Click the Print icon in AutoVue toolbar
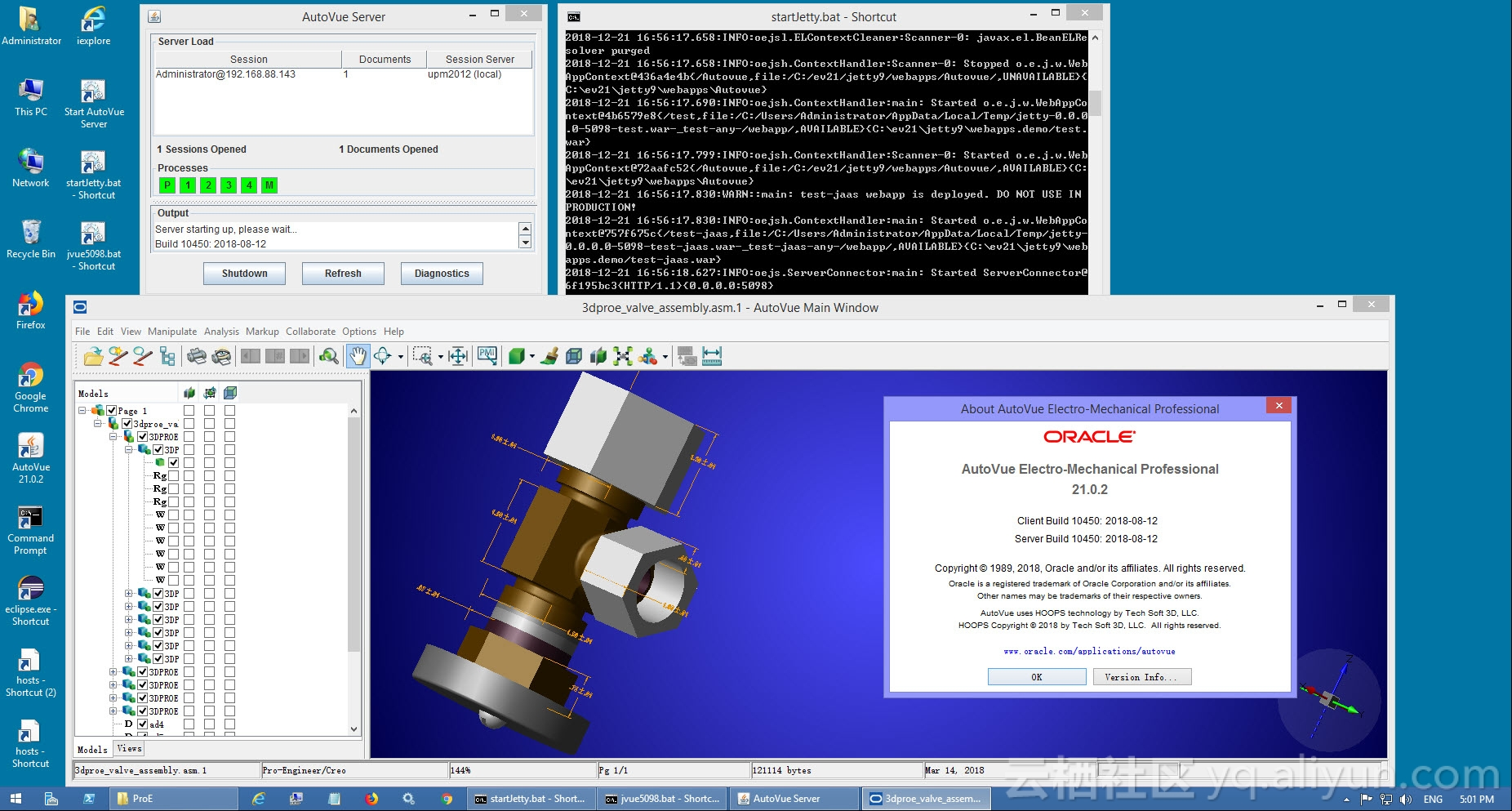The height and width of the screenshot is (811, 1512). coord(197,356)
